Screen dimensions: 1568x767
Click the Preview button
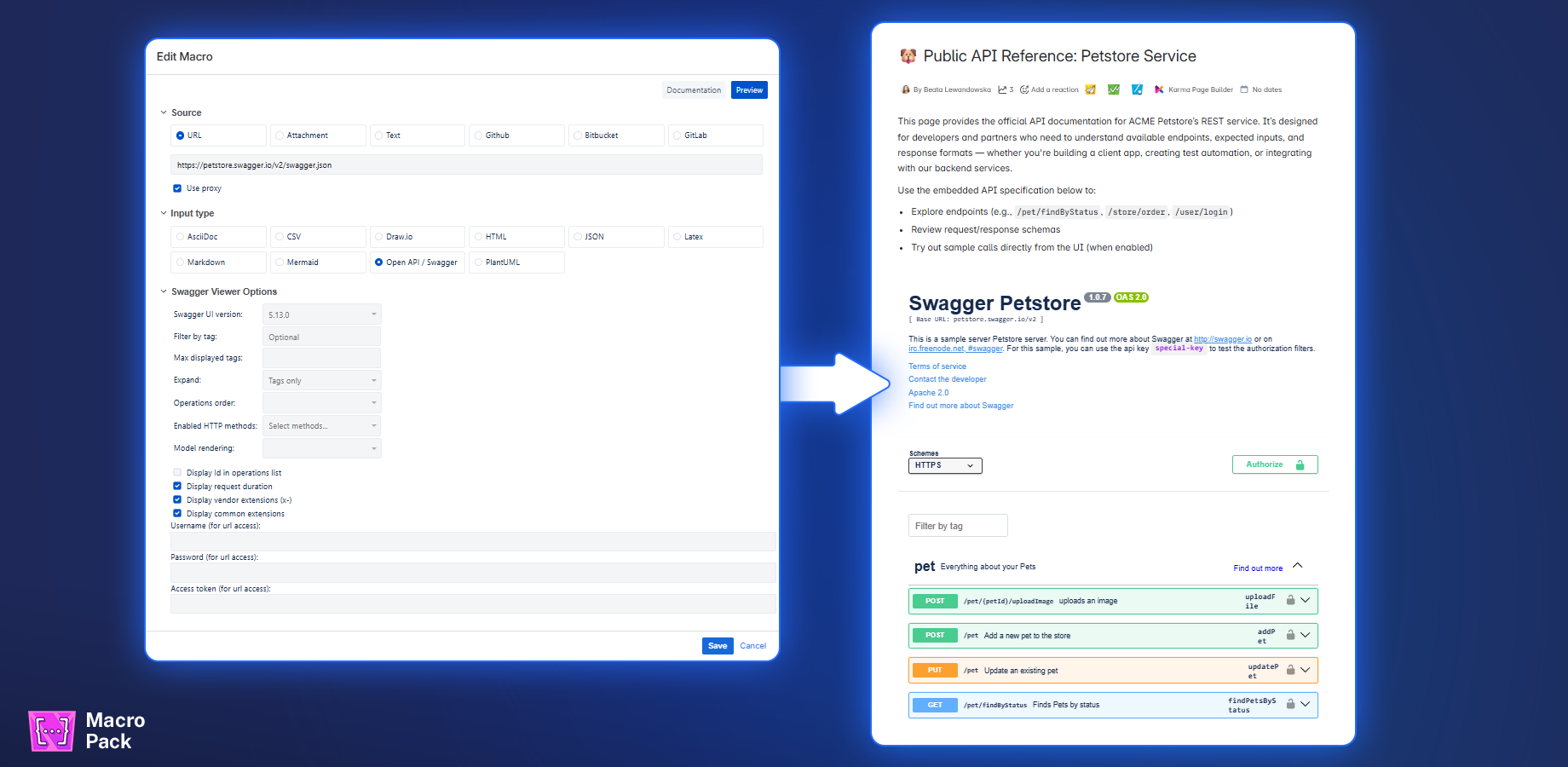tap(749, 90)
